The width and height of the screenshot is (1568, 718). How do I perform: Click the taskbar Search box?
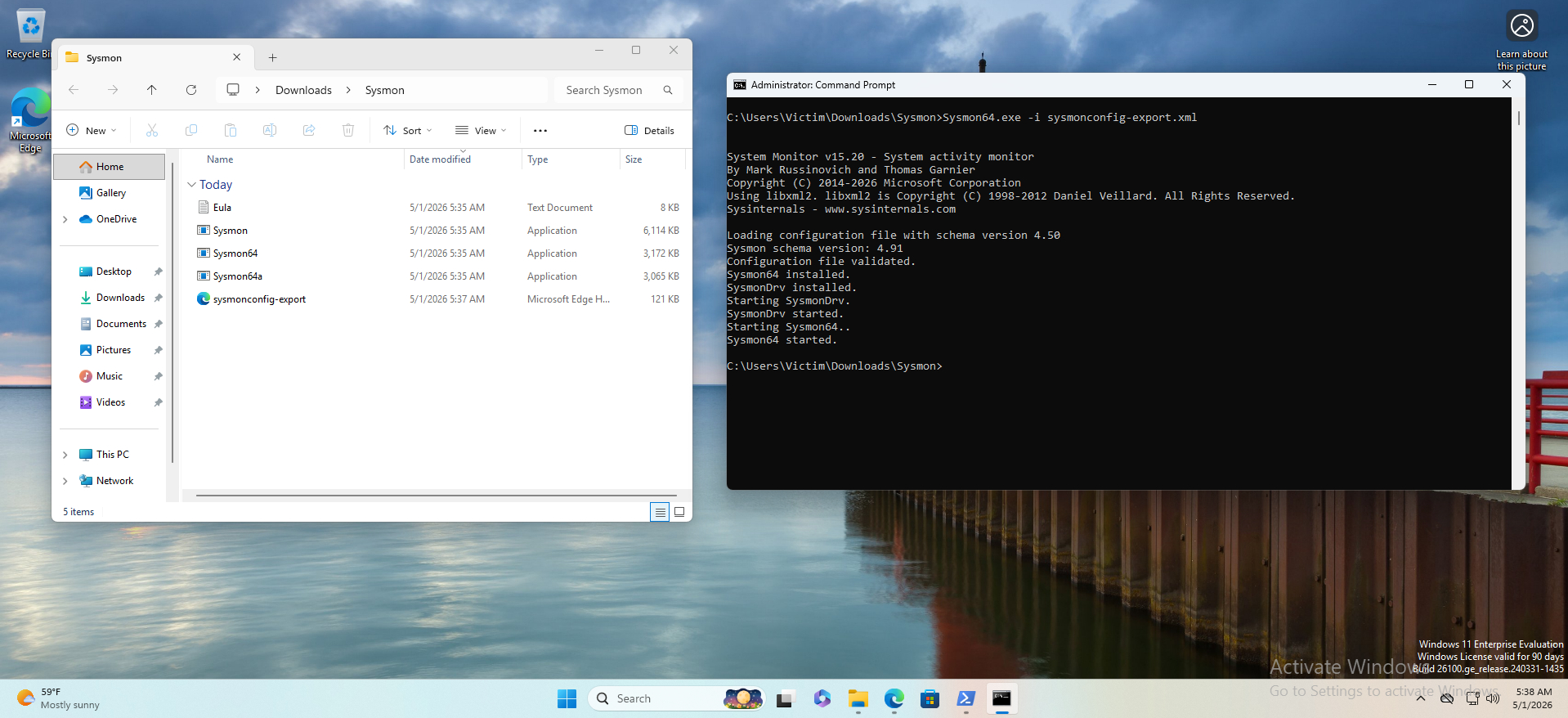click(675, 698)
